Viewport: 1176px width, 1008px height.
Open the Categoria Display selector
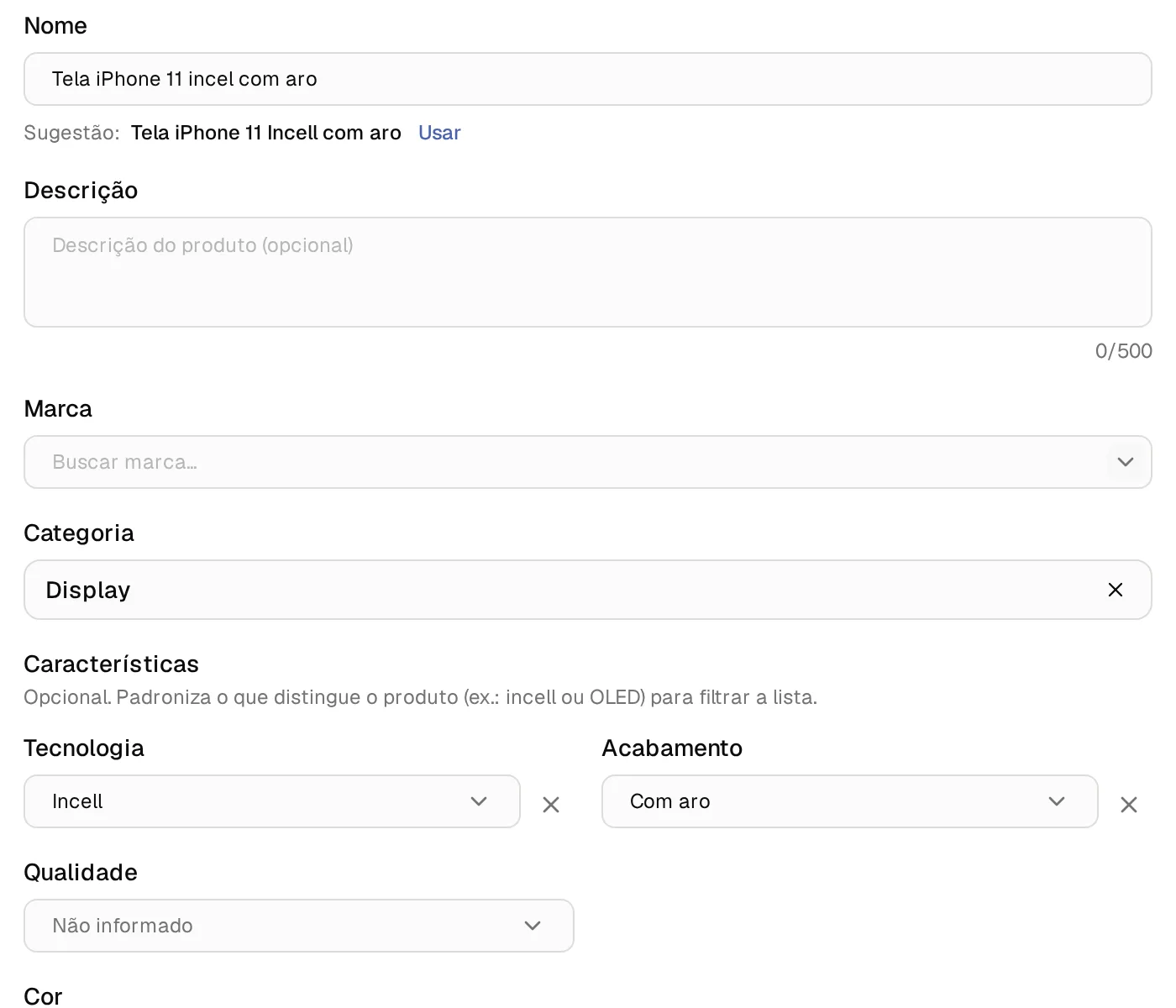(x=588, y=590)
